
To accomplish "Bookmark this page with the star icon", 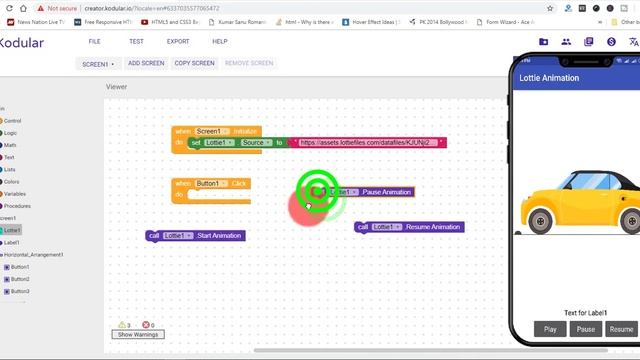I will click(550, 8).
